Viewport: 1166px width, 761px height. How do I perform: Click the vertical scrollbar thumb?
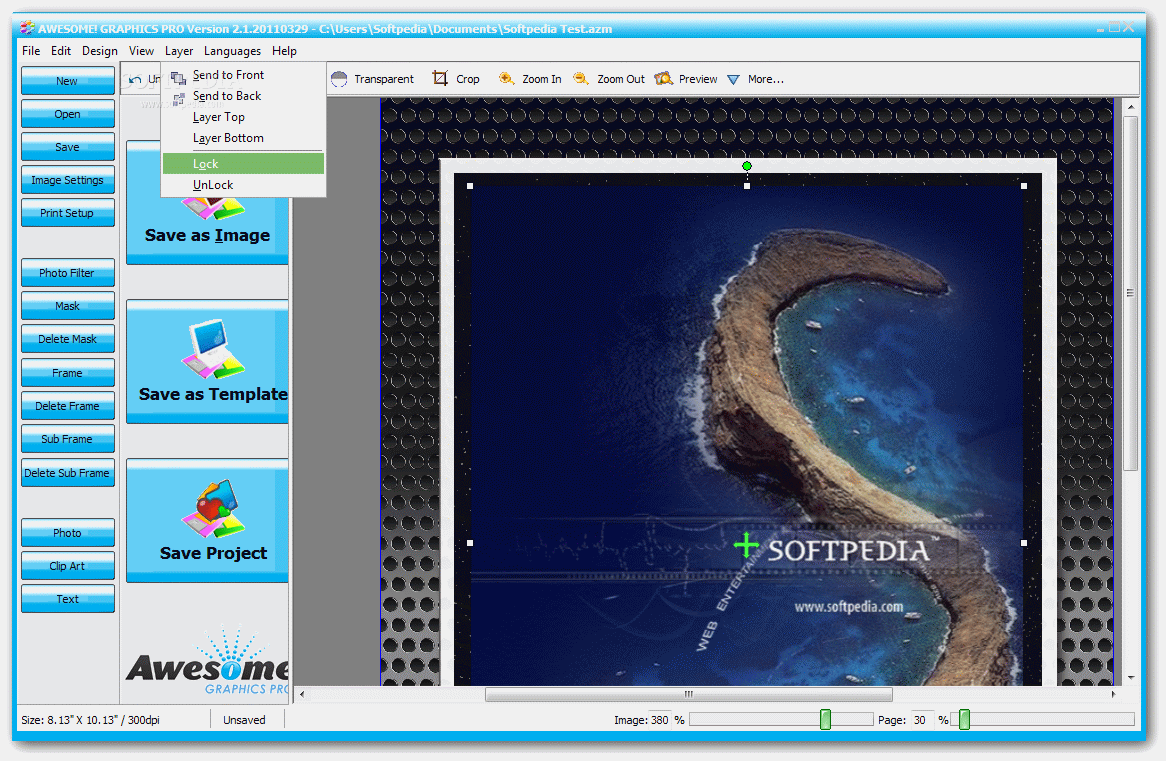(x=1130, y=293)
